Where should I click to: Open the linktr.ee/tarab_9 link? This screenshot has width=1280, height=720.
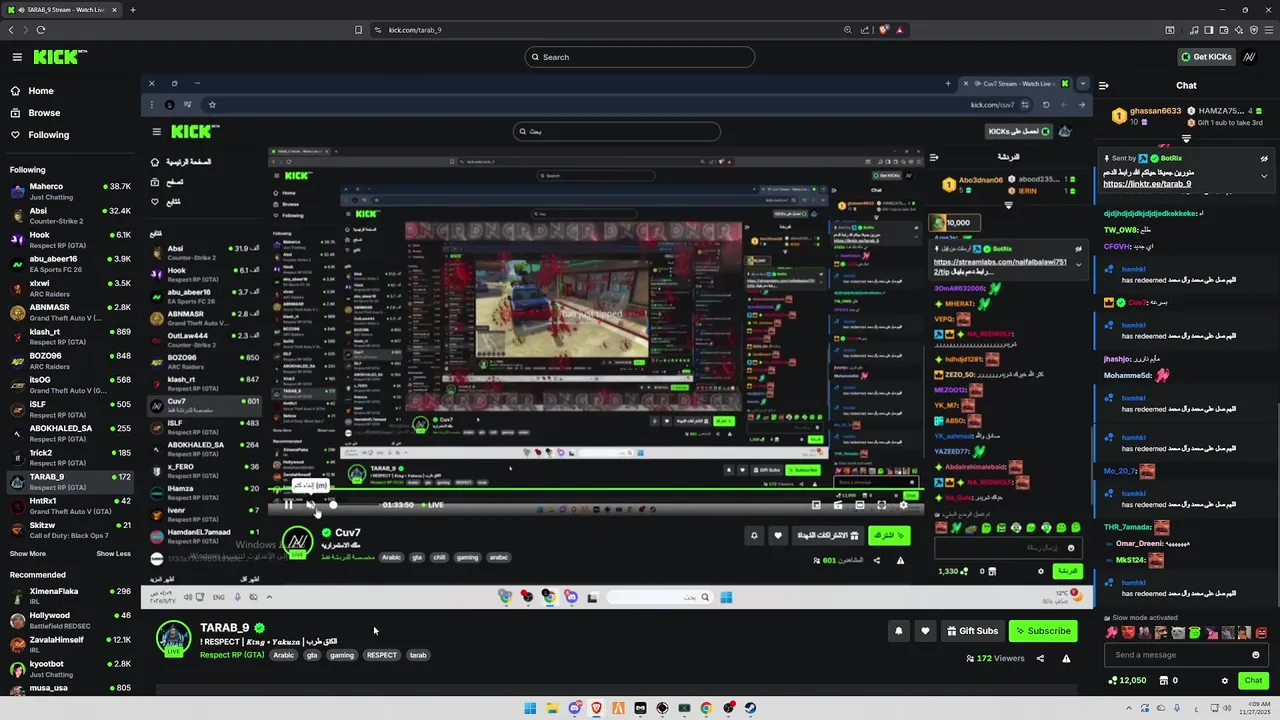[x=1147, y=184]
